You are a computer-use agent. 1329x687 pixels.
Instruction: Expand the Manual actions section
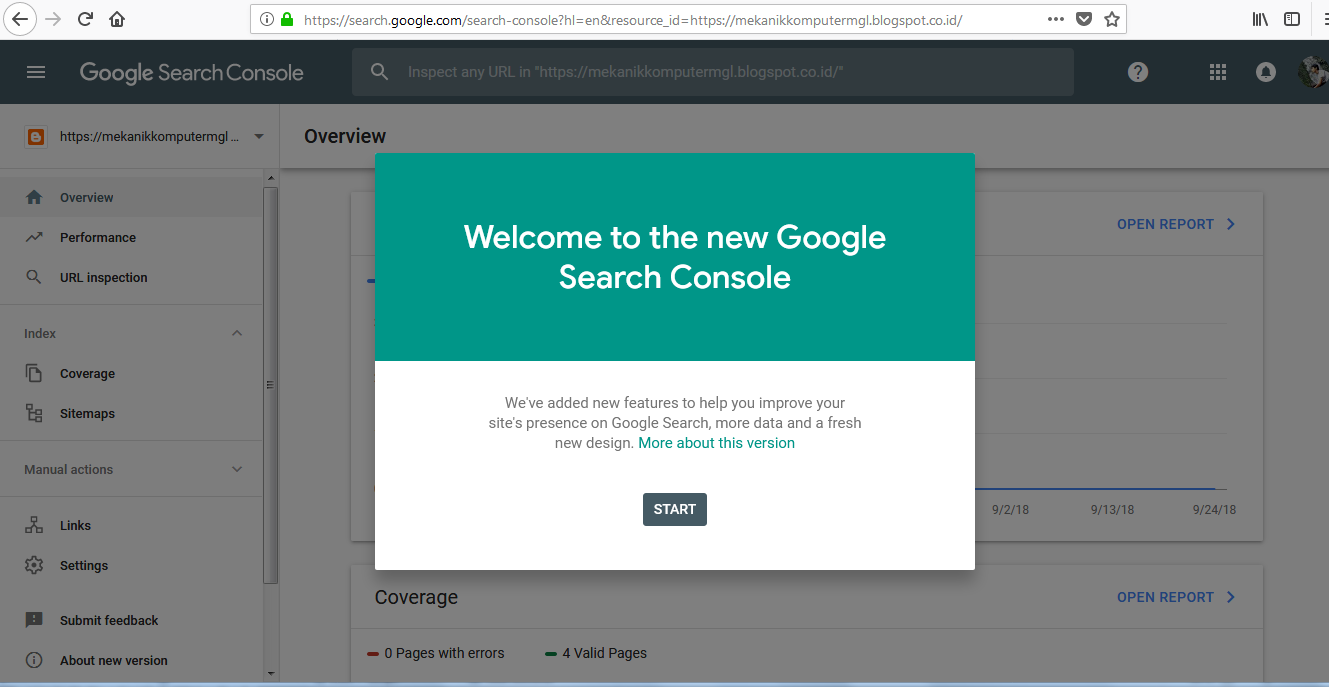[x=237, y=469]
